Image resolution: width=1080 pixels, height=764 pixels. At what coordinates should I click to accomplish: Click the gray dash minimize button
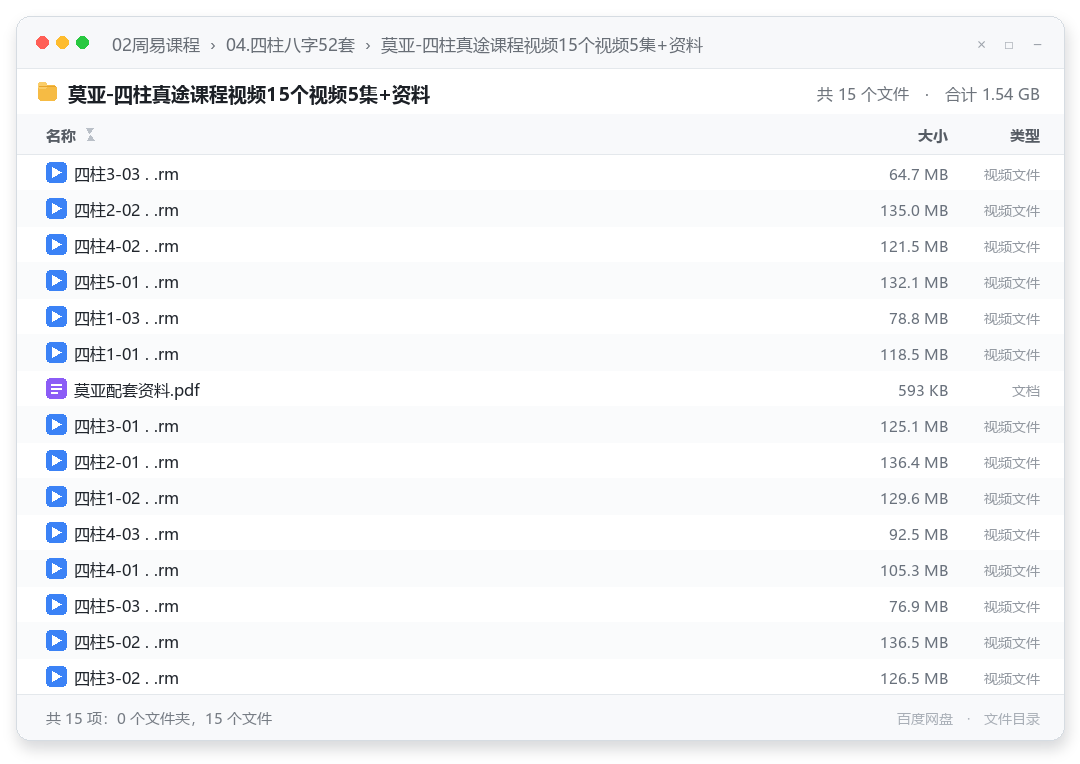click(x=1037, y=45)
